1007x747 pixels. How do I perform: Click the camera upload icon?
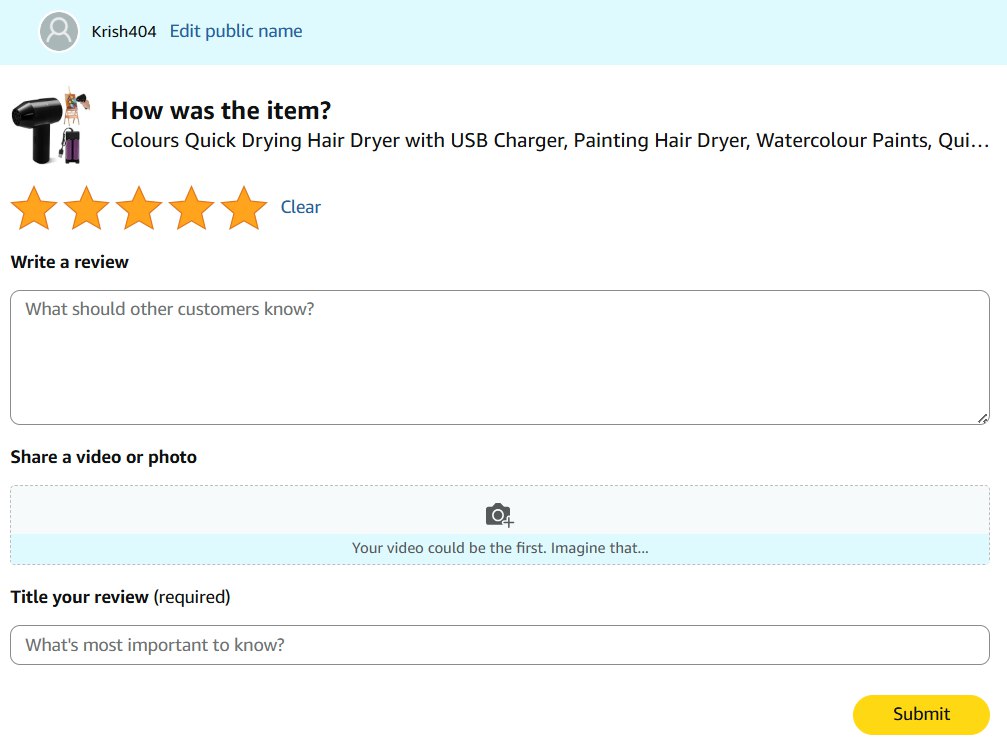tap(499, 515)
